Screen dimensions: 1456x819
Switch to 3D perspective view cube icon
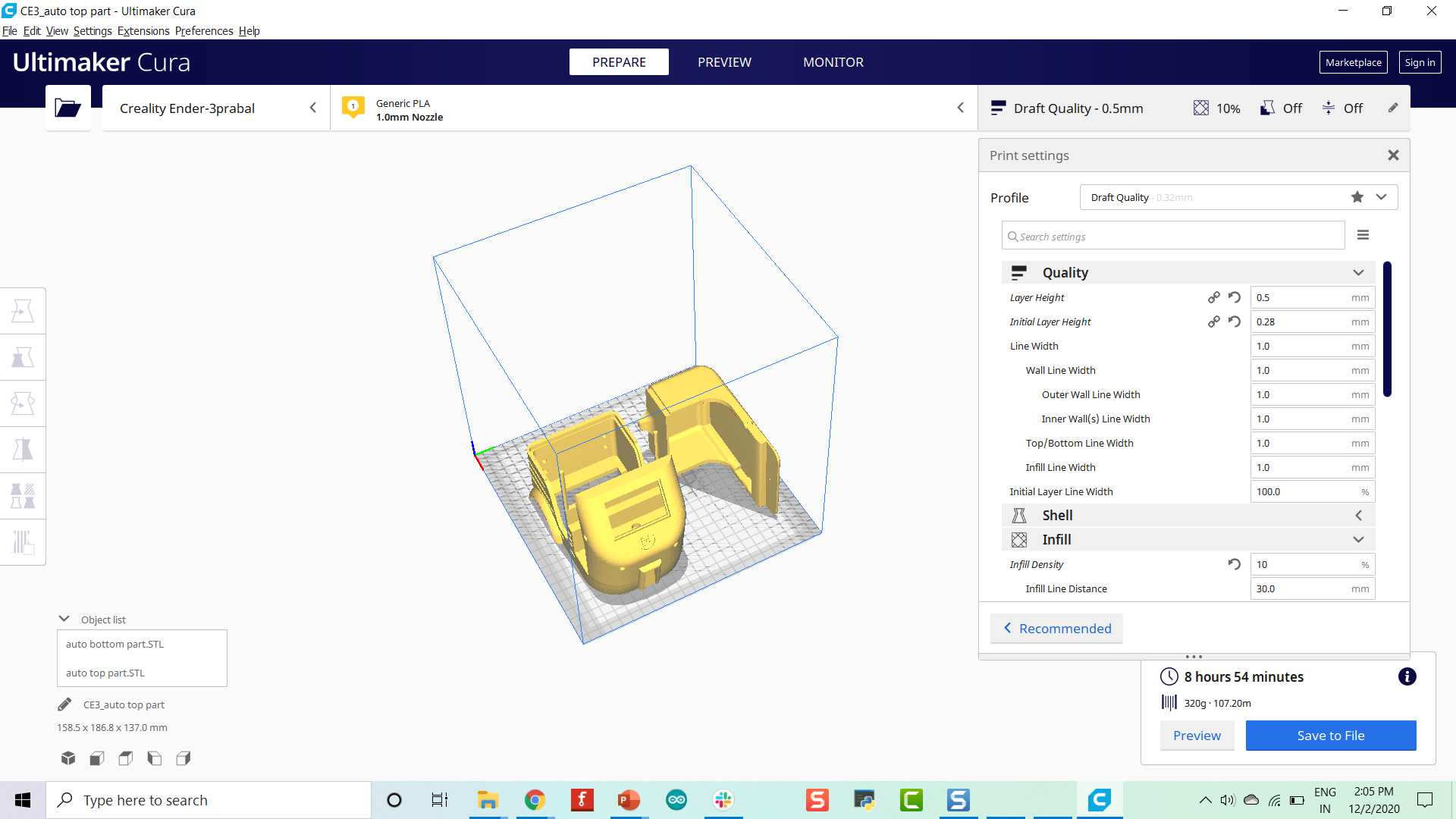pyautogui.click(x=68, y=758)
